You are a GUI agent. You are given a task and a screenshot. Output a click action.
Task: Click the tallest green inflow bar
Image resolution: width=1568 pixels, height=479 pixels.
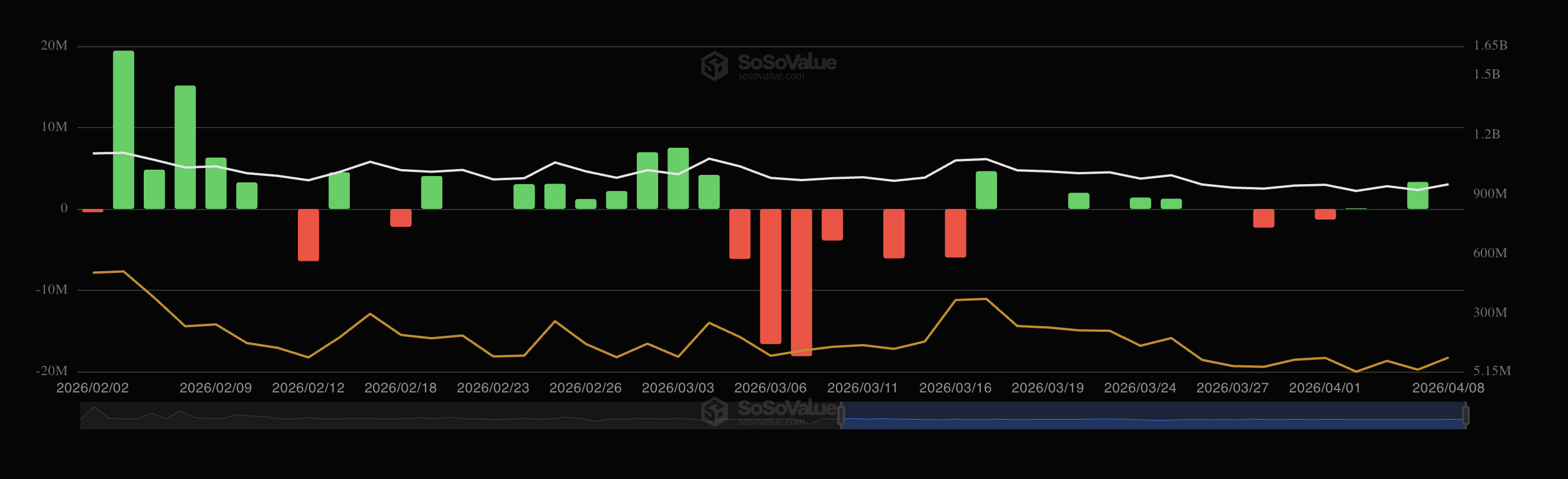[x=124, y=130]
